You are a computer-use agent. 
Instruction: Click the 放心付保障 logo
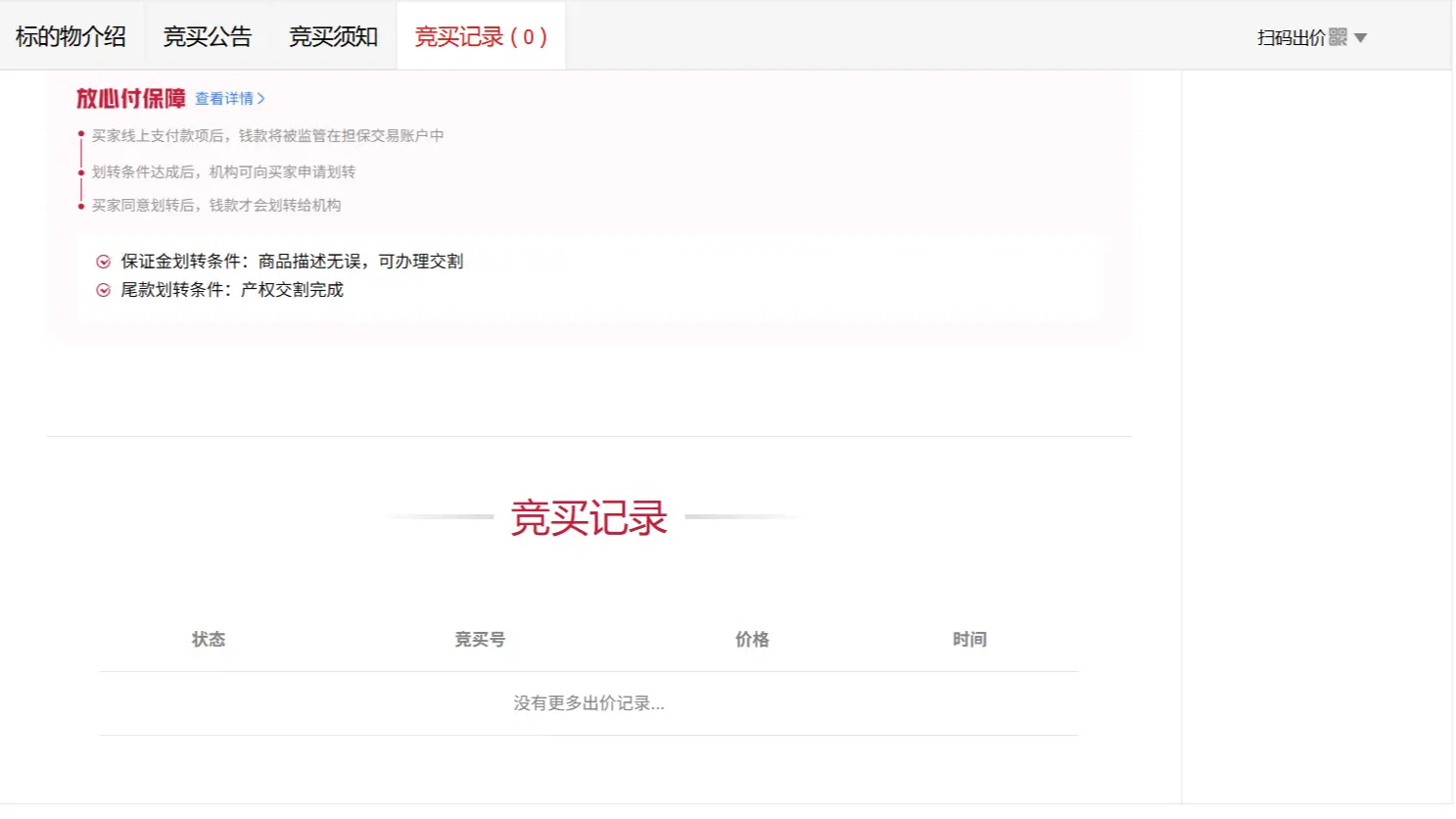131,99
